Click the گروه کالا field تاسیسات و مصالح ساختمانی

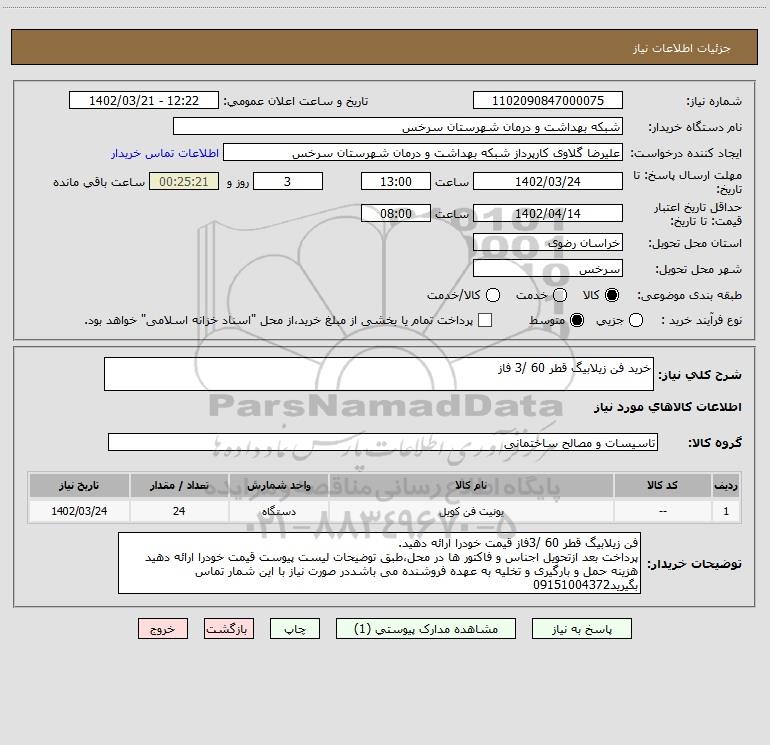383,442
